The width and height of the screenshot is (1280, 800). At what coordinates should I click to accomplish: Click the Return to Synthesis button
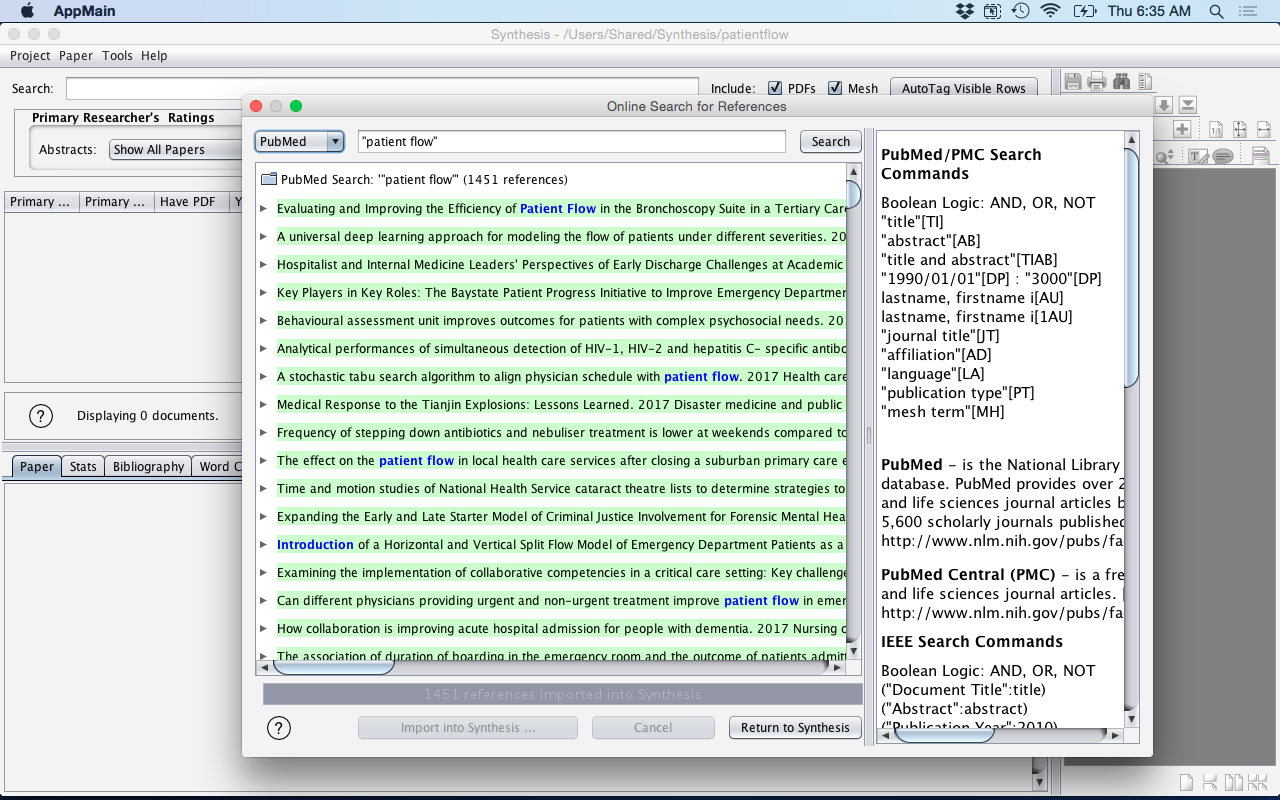(x=795, y=728)
